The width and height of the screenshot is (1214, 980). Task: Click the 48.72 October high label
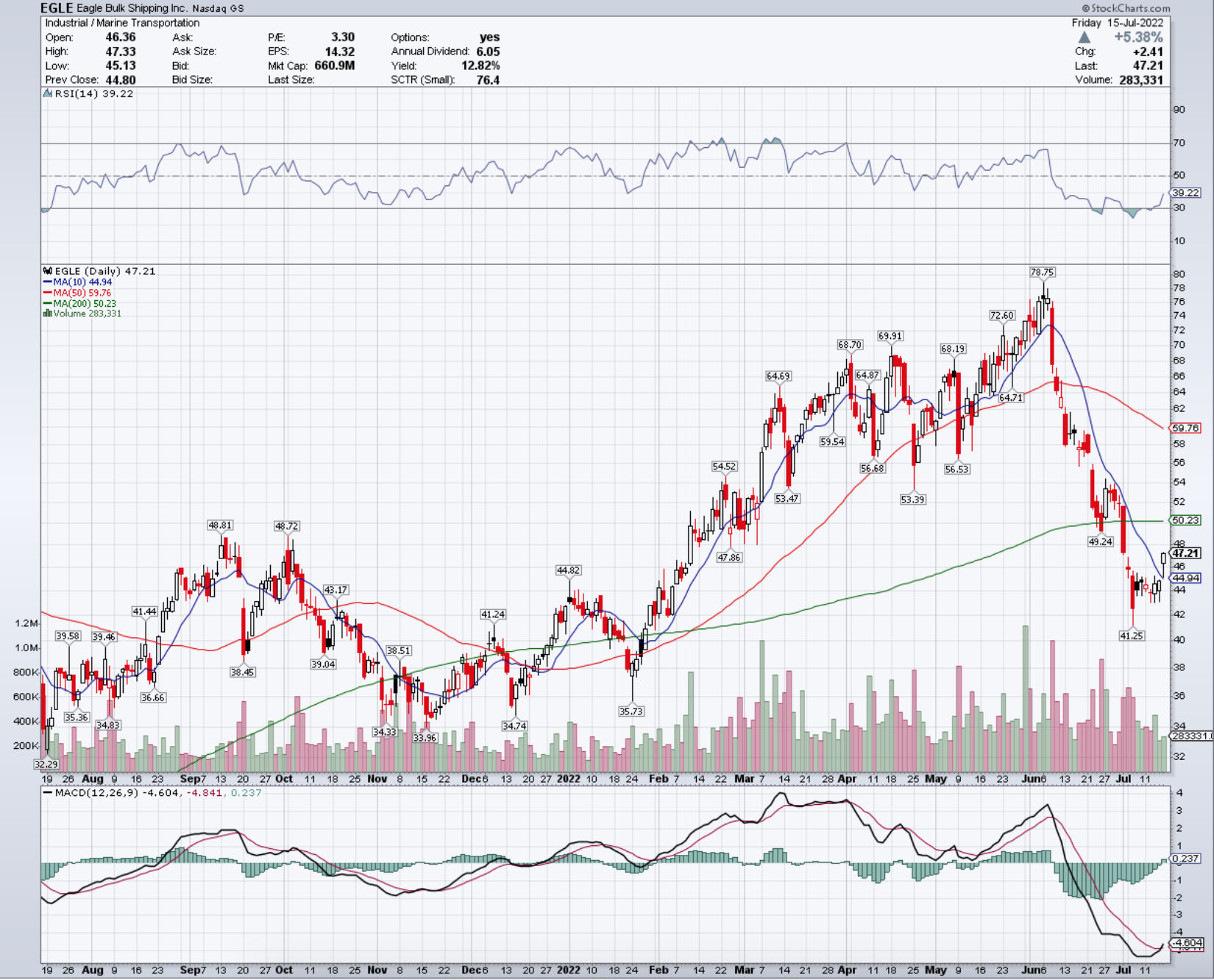(286, 526)
